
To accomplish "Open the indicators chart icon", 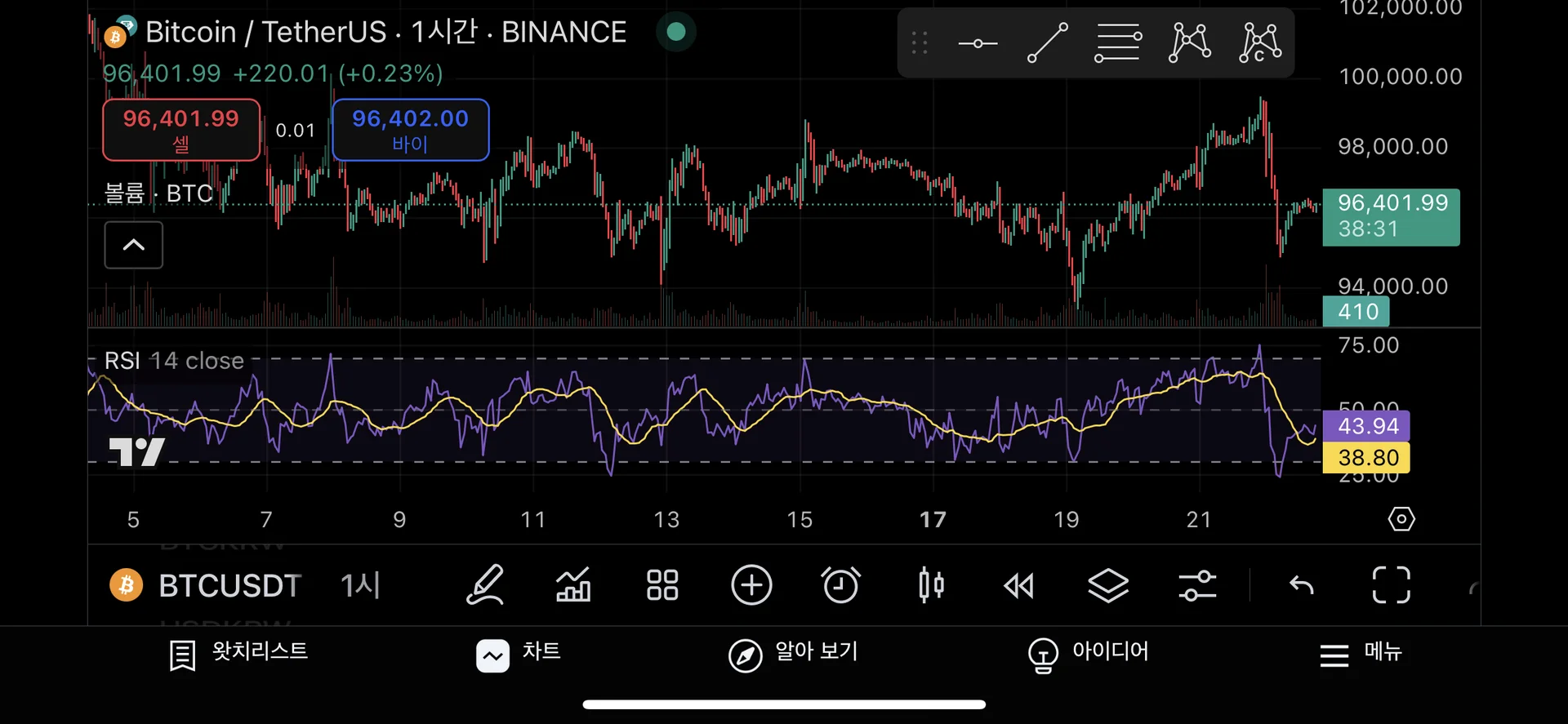I will tap(573, 585).
